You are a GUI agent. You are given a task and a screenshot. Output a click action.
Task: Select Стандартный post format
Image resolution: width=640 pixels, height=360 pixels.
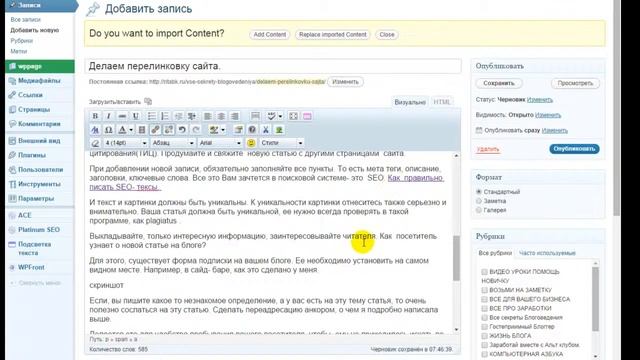tap(479, 191)
